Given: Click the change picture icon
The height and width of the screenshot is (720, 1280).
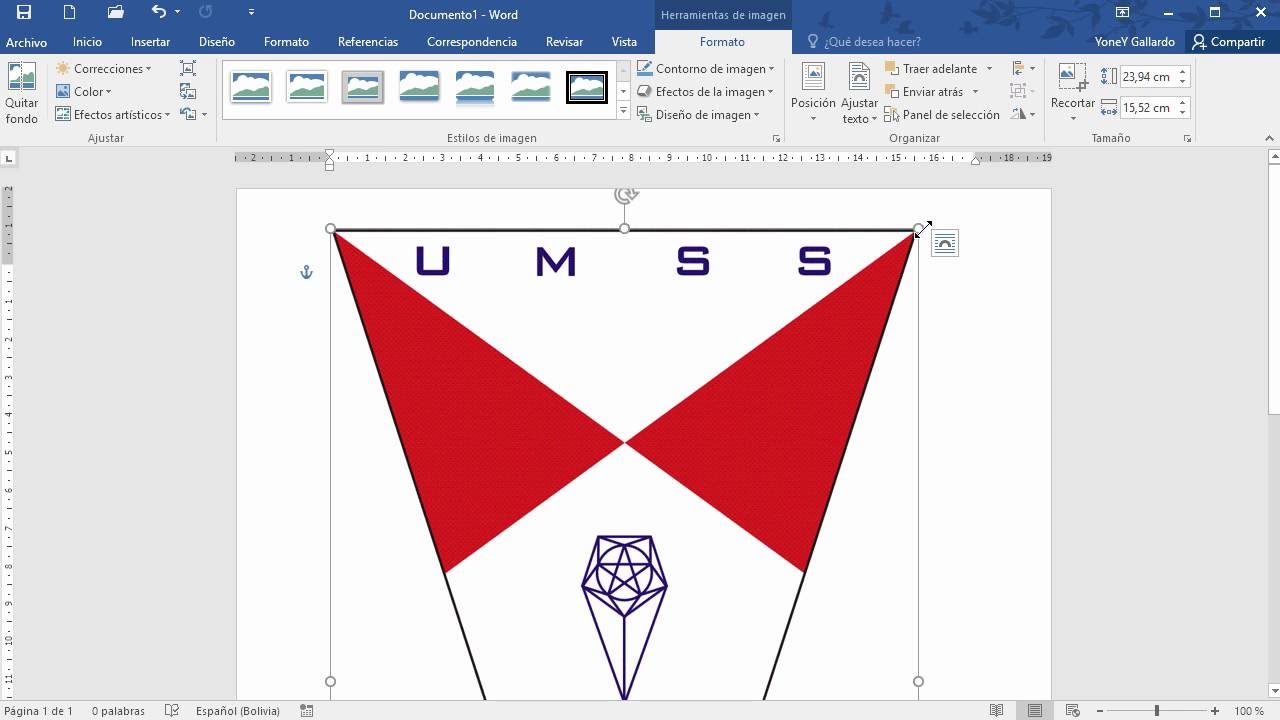Looking at the screenshot, I should pyautogui.click(x=188, y=91).
